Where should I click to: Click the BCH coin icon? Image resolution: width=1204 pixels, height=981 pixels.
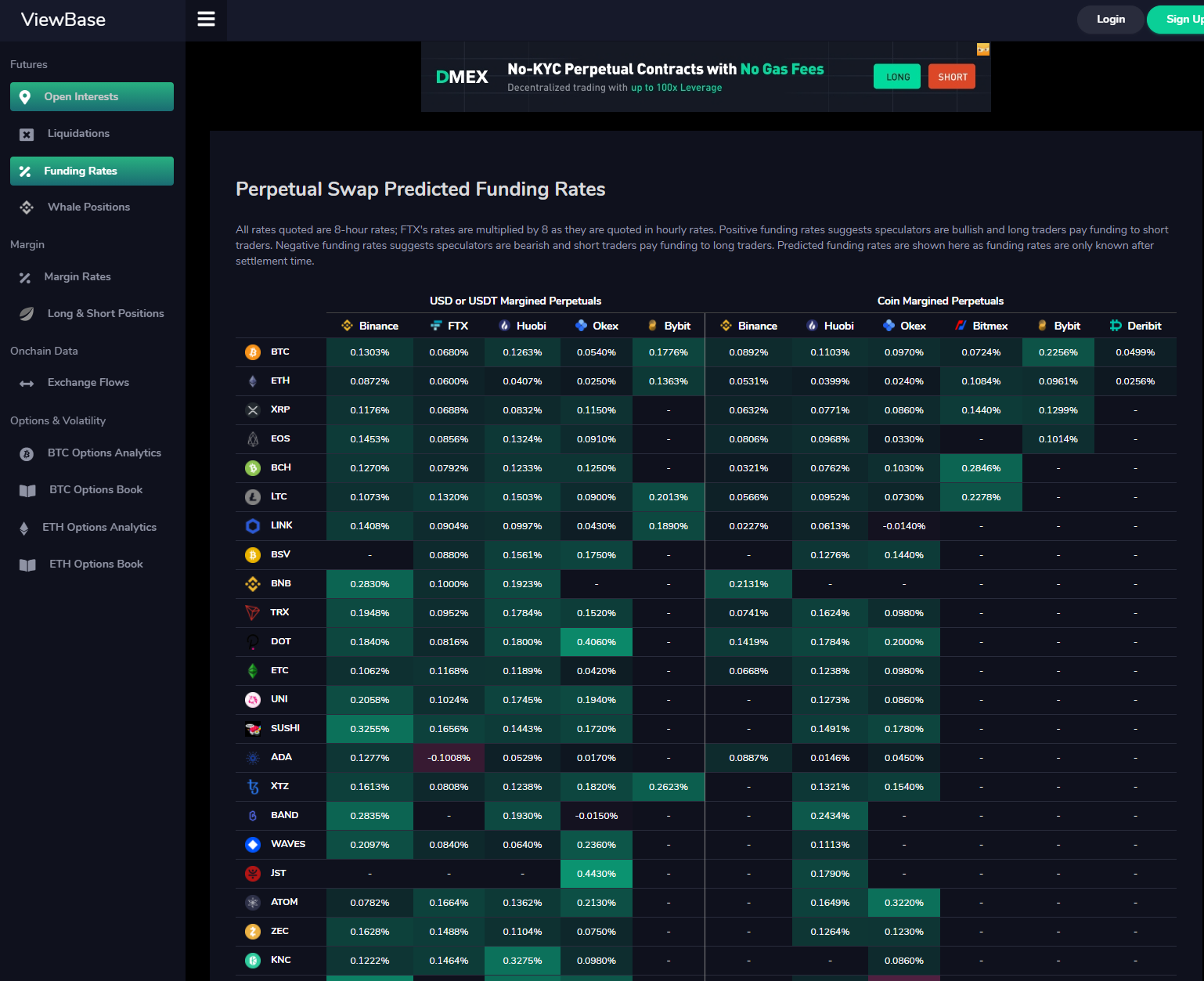point(253,468)
